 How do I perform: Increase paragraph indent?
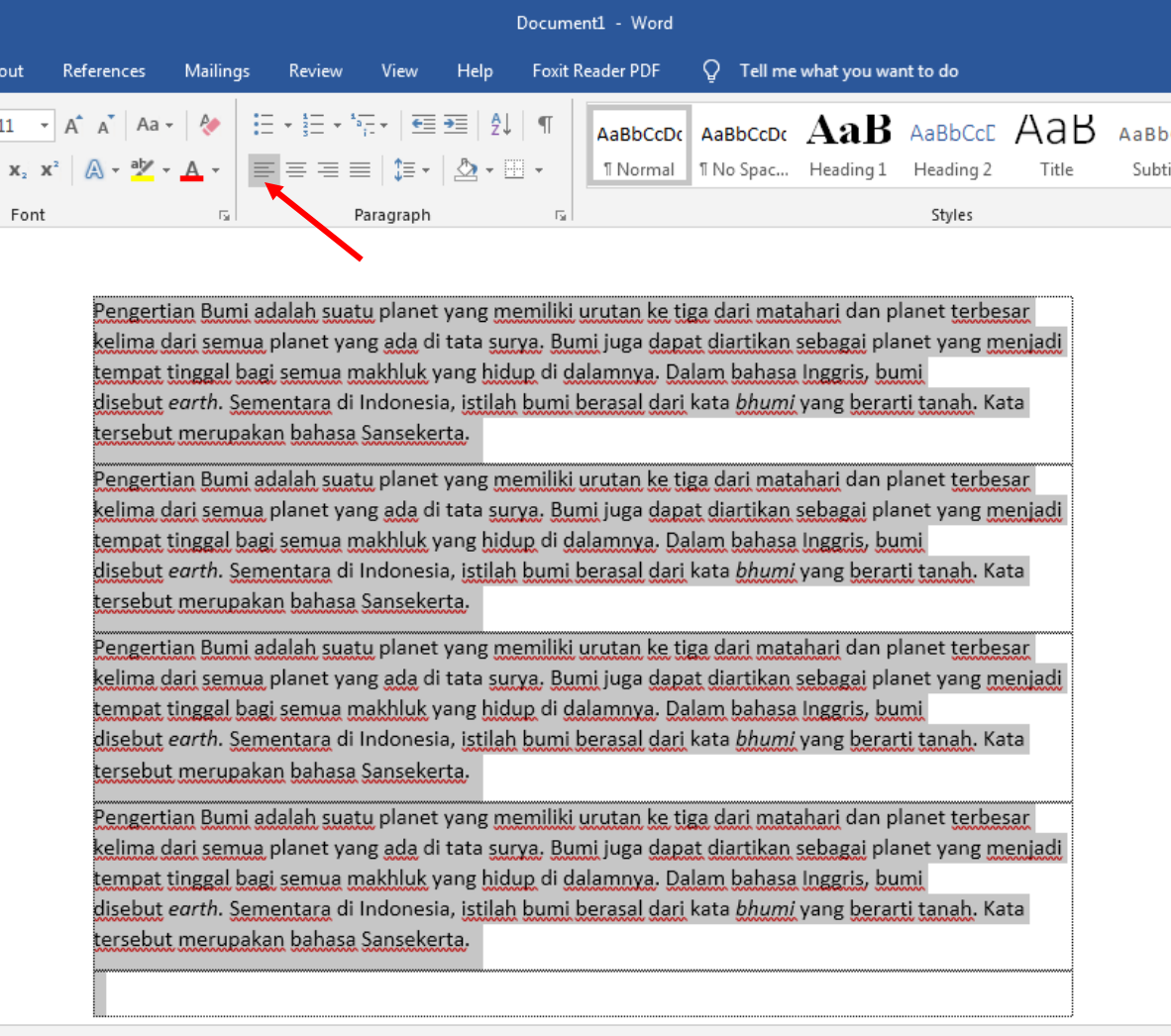(455, 125)
